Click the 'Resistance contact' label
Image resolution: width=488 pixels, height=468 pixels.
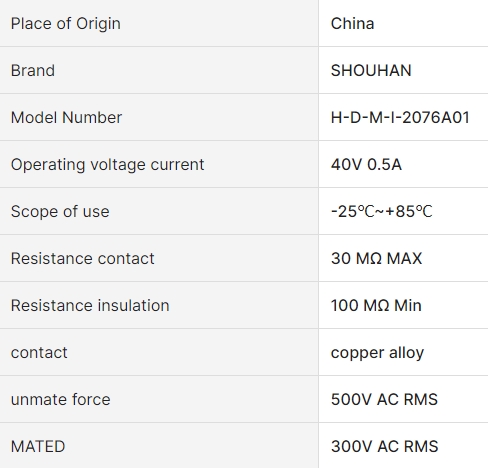82,259
